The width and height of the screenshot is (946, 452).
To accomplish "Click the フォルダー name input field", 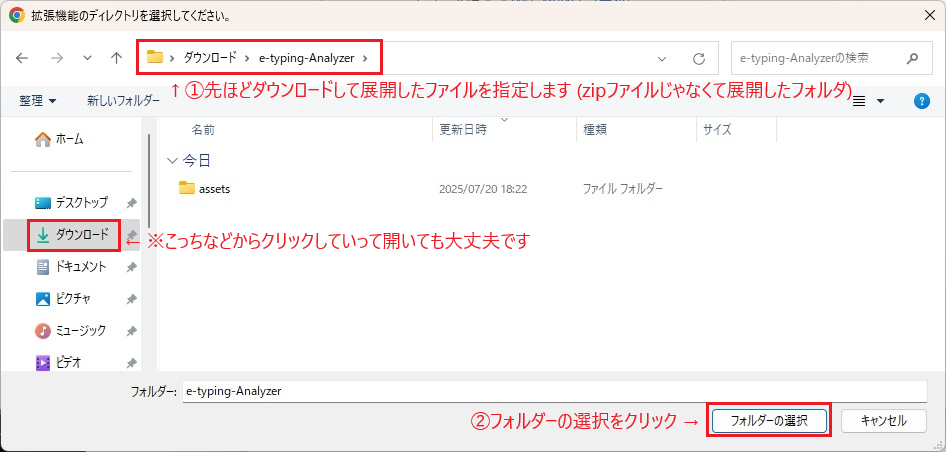I will (554, 391).
